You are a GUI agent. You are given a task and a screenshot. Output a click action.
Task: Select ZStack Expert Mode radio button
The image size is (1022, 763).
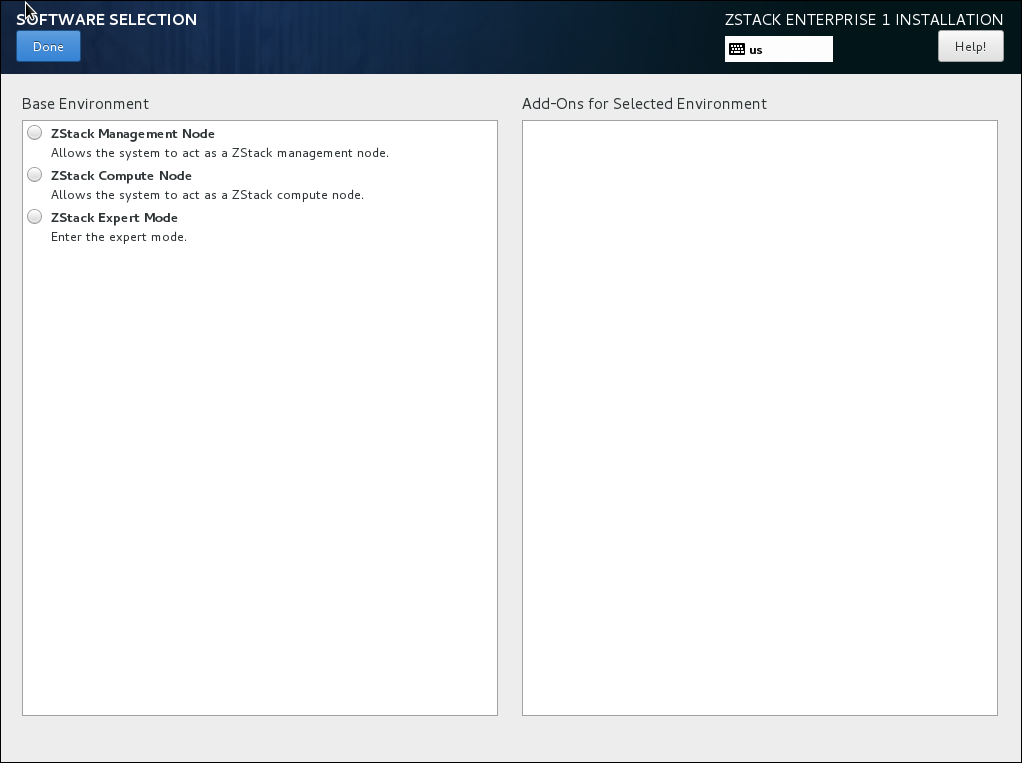click(35, 217)
